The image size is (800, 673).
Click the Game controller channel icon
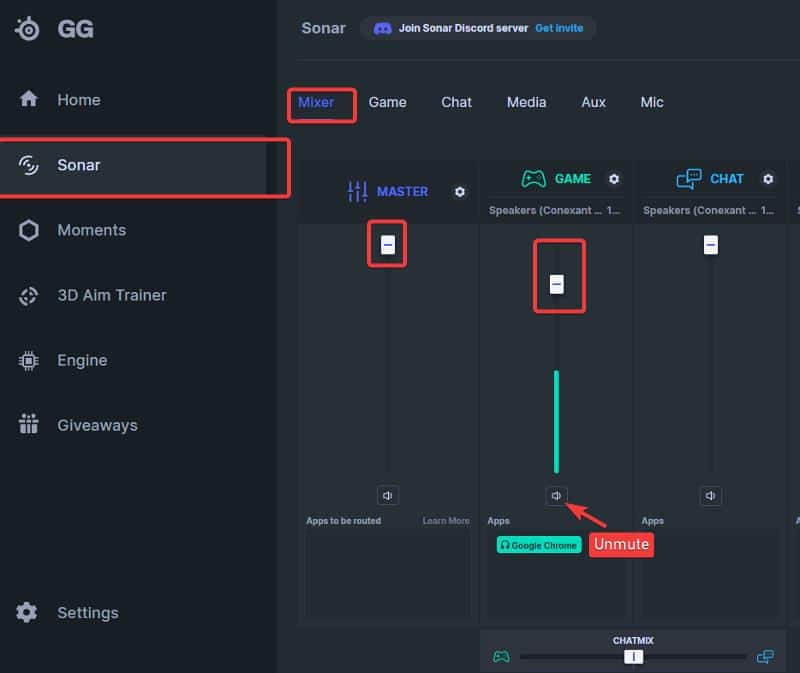533,179
